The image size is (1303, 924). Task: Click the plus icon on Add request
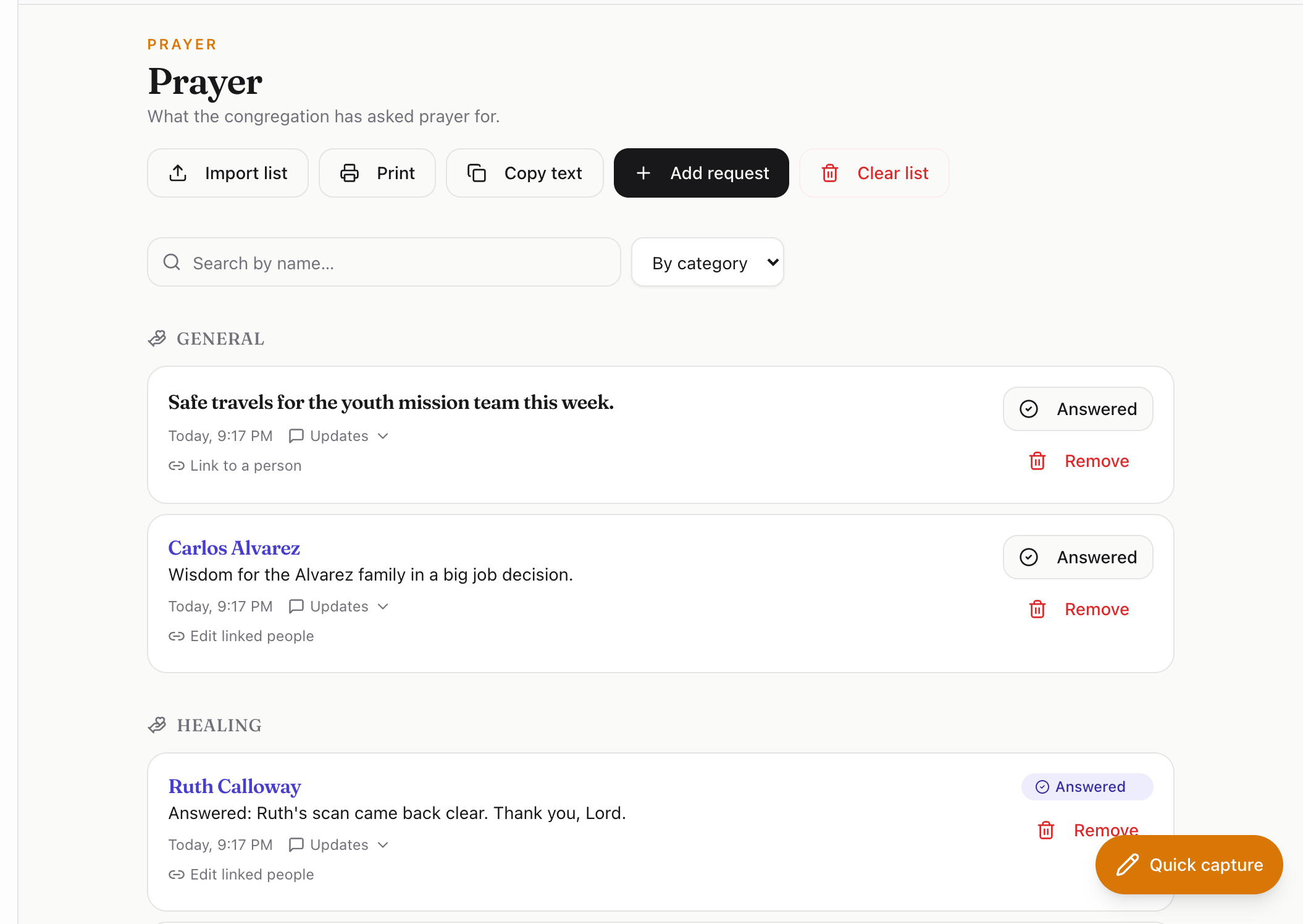click(x=643, y=173)
